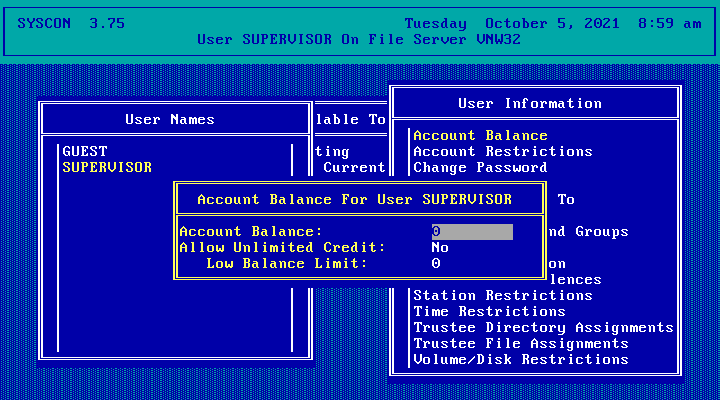Viewport: 720px width, 400px height.
Task: Open Trustee Directory Assignments entry
Action: (543, 327)
